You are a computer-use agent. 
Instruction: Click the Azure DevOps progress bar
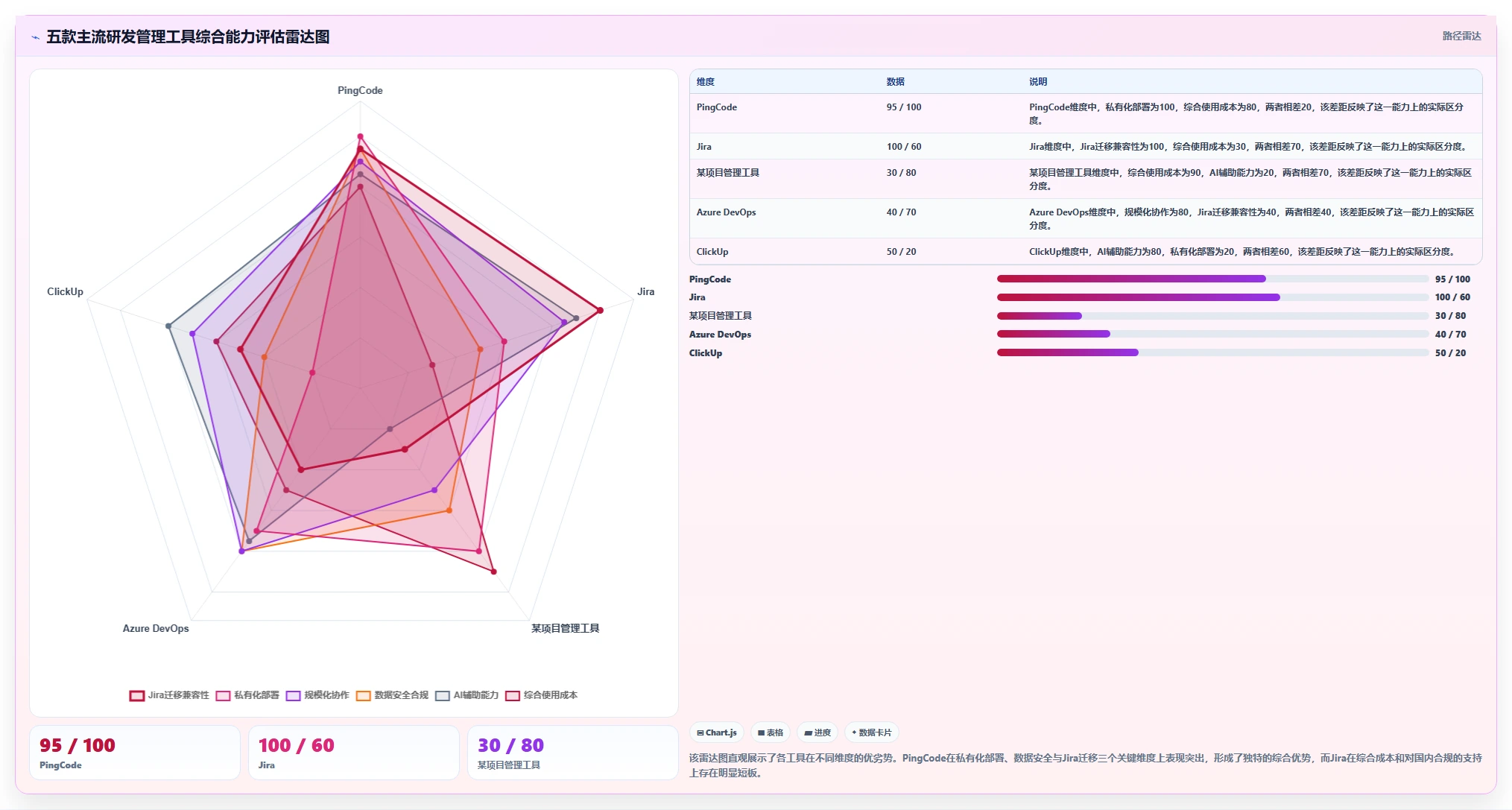click(1212, 334)
